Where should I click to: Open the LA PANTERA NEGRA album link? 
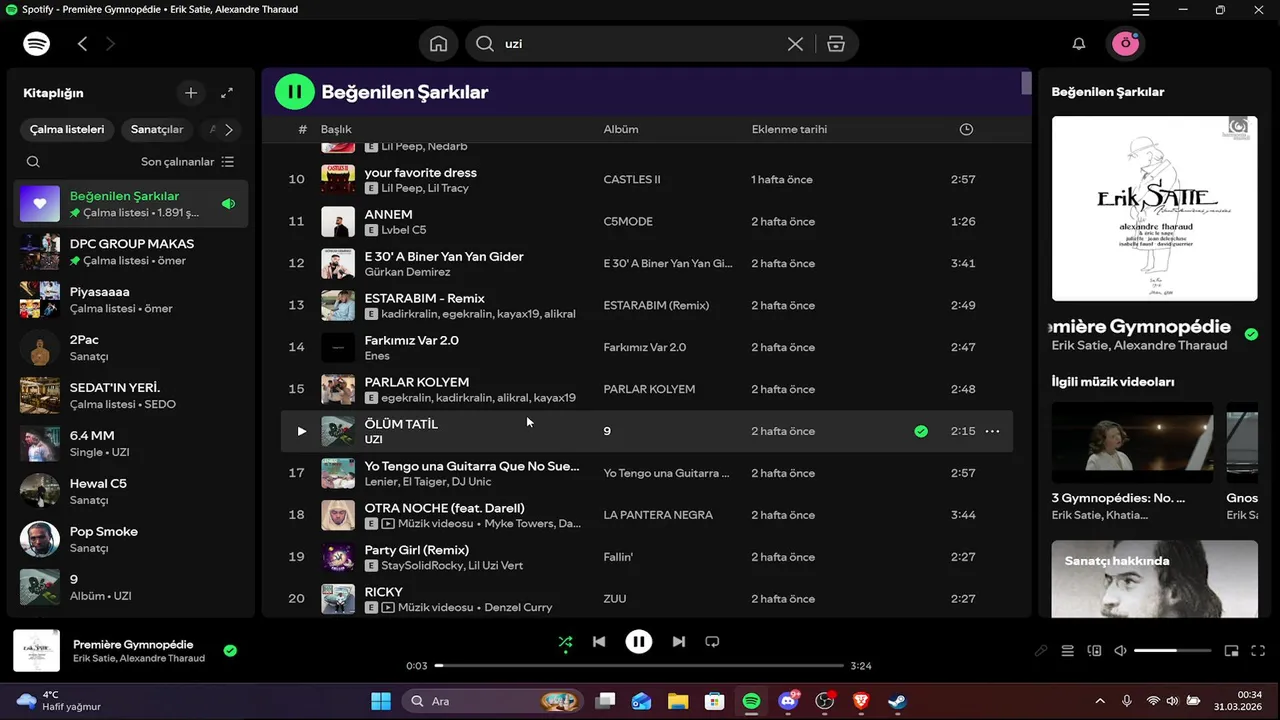[x=658, y=515]
